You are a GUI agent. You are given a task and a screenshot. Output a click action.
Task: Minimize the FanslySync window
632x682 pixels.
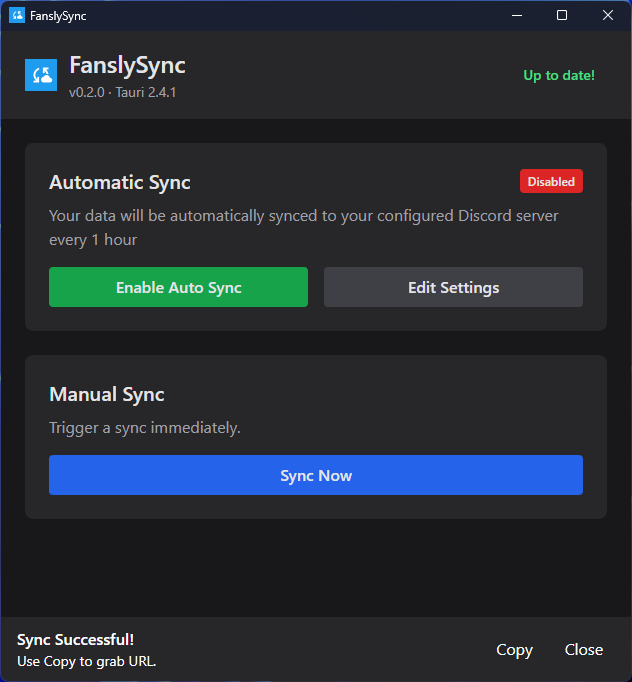(x=516, y=15)
